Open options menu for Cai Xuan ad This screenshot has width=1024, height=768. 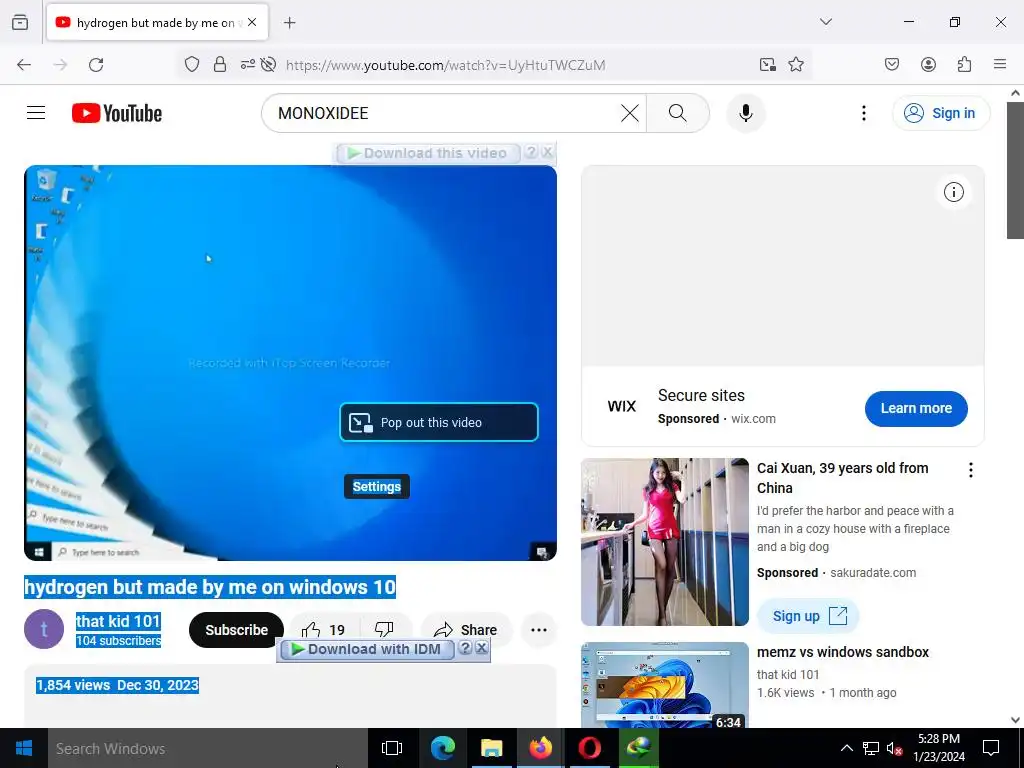coord(970,470)
